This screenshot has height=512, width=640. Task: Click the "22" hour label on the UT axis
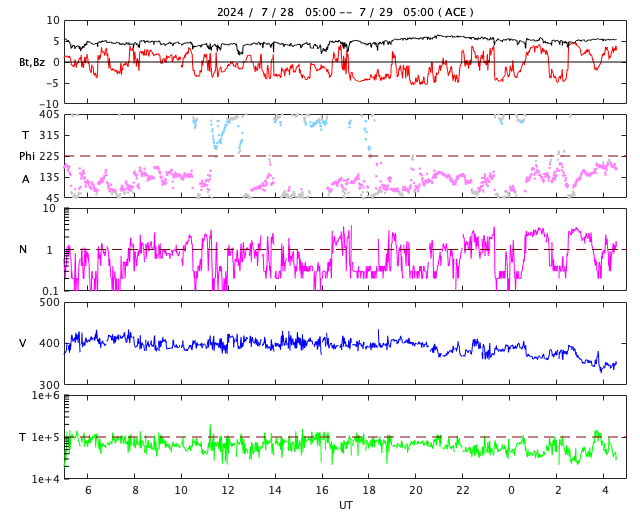coord(463,490)
